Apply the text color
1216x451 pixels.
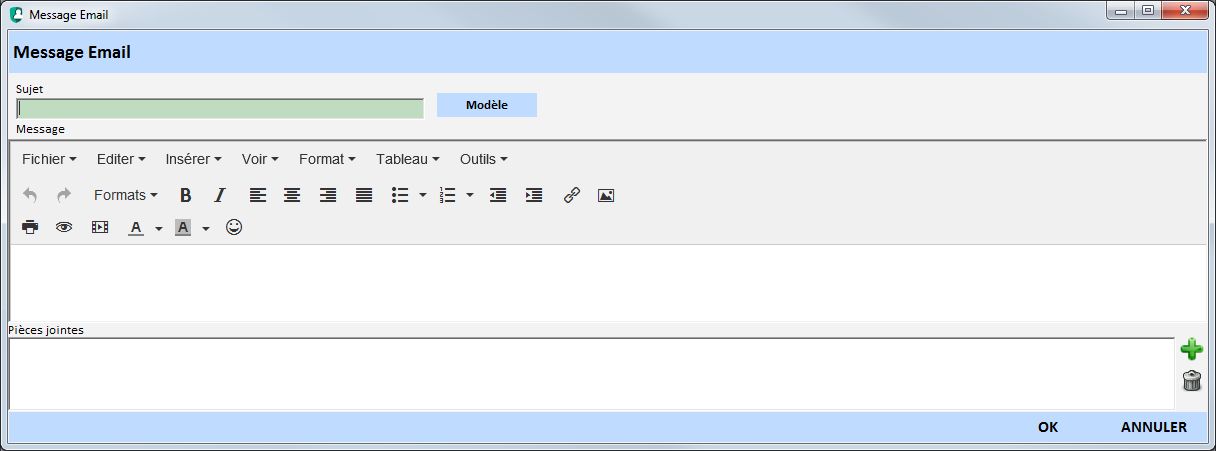136,227
